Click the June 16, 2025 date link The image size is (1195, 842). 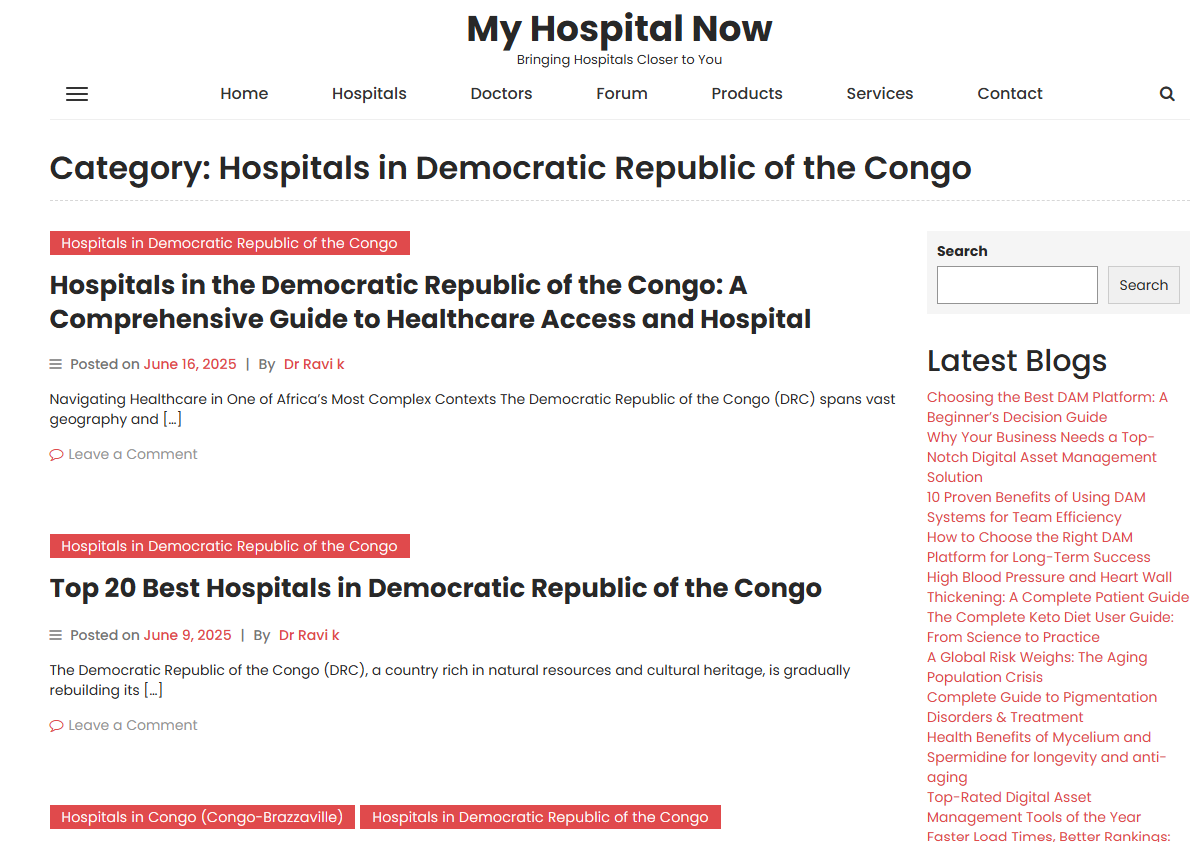[x=190, y=363]
